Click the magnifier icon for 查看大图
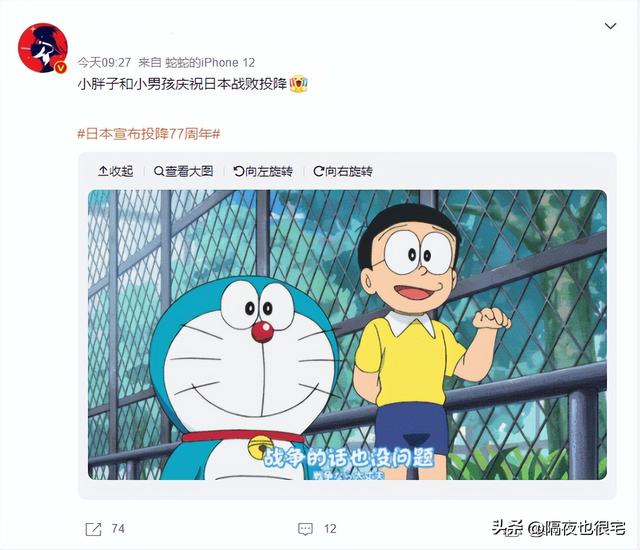The image size is (640, 550). tap(159, 171)
